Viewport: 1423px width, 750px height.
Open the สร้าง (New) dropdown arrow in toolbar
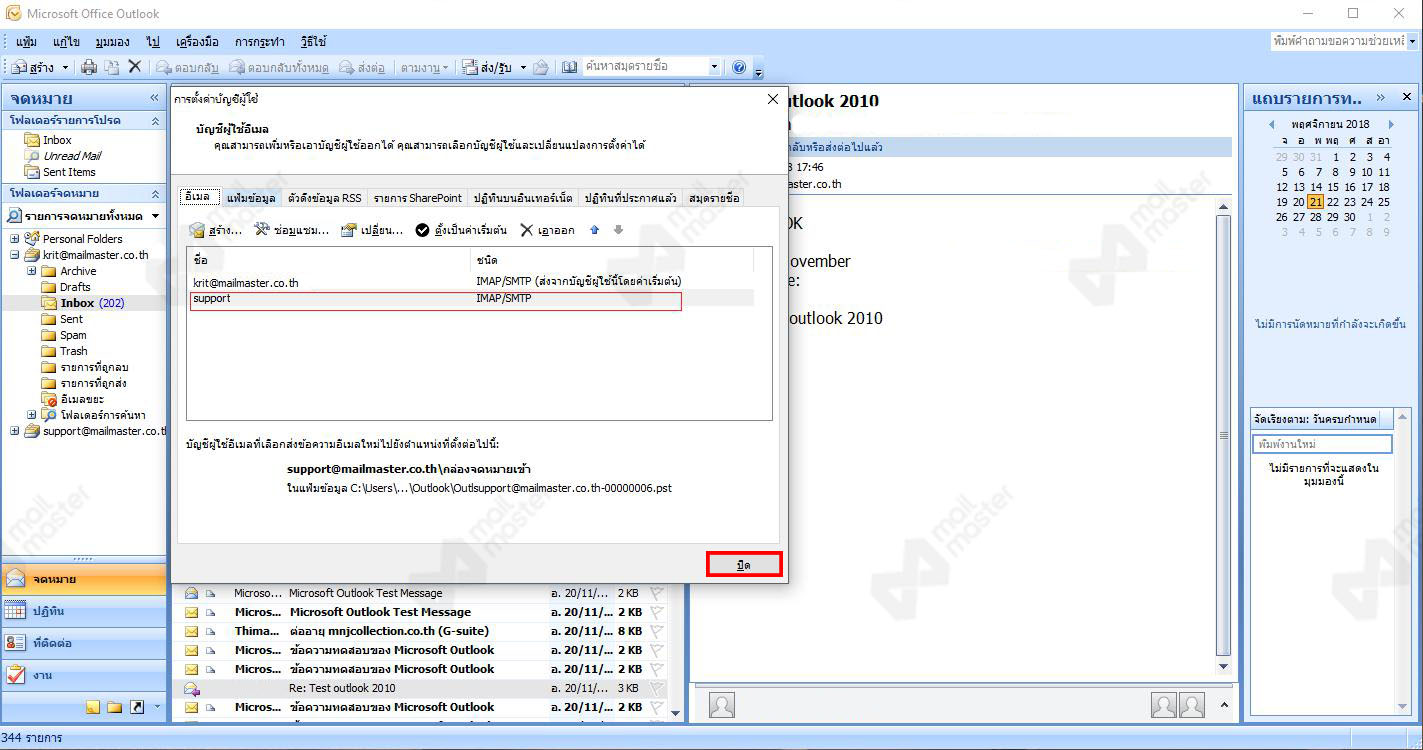click(x=66, y=68)
